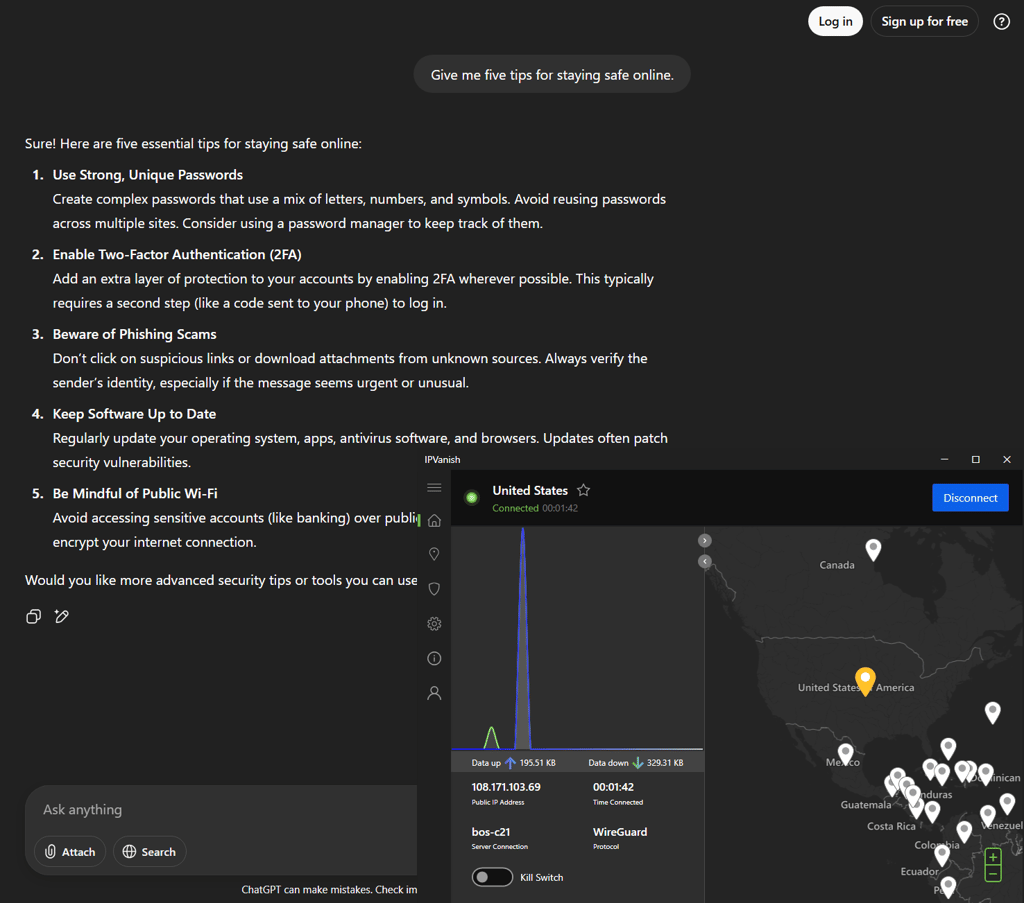Click the bos-c21 server connection

point(491,832)
